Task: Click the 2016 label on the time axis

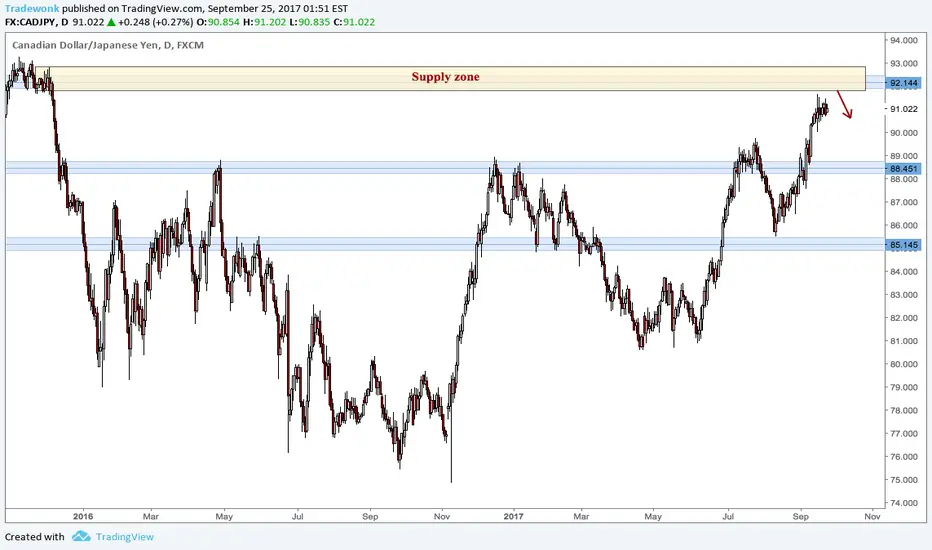Action: pyautogui.click(x=83, y=516)
